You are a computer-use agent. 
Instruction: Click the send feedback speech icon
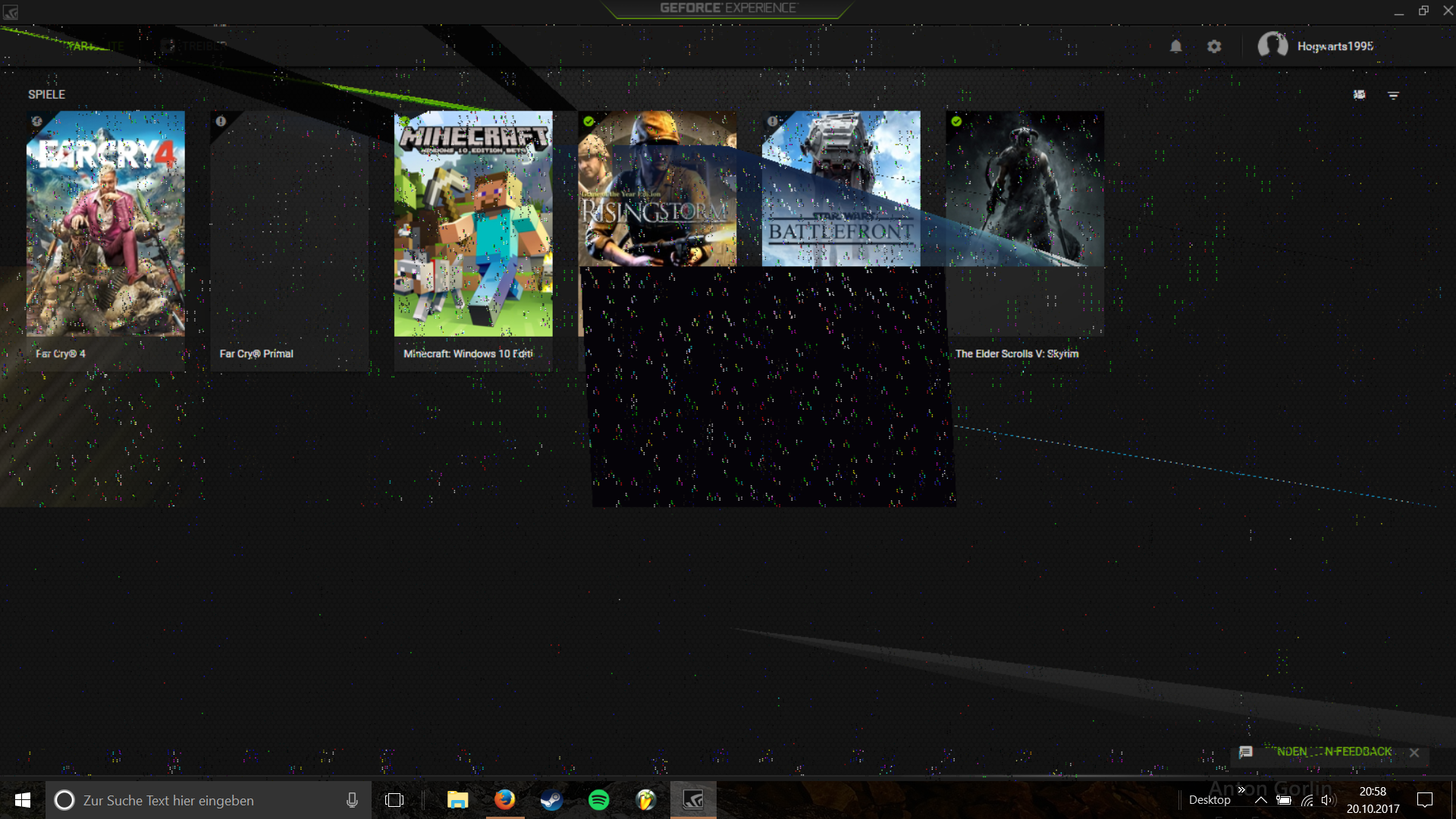pos(1245,752)
